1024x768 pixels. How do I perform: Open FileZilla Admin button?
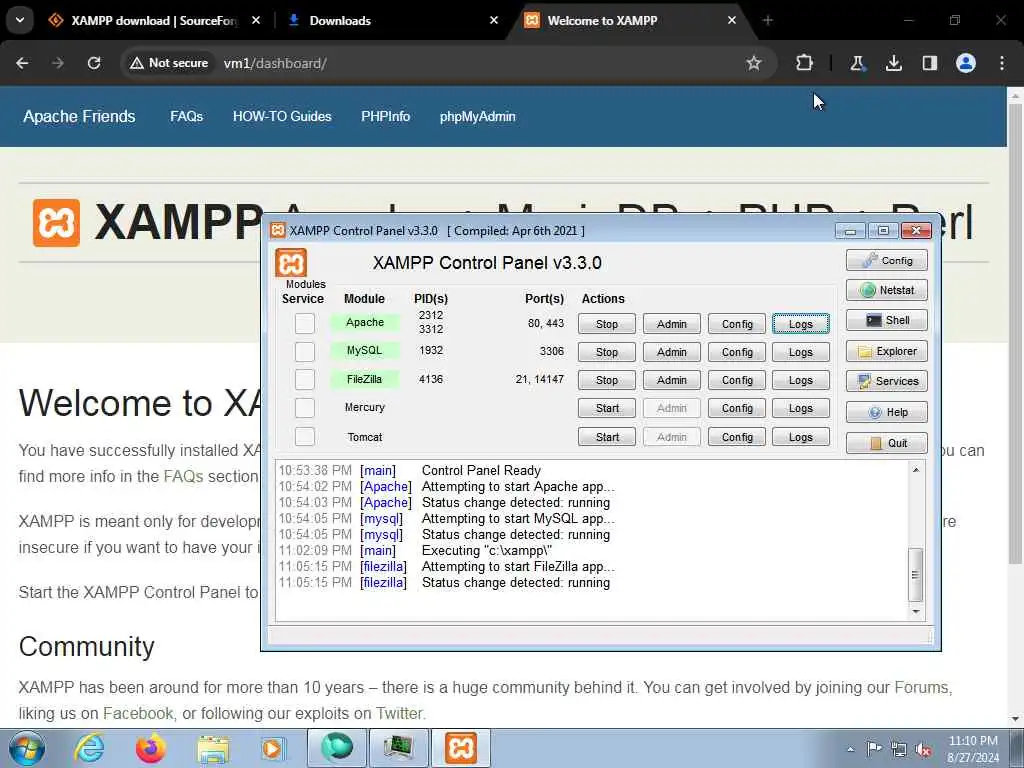pyautogui.click(x=671, y=380)
